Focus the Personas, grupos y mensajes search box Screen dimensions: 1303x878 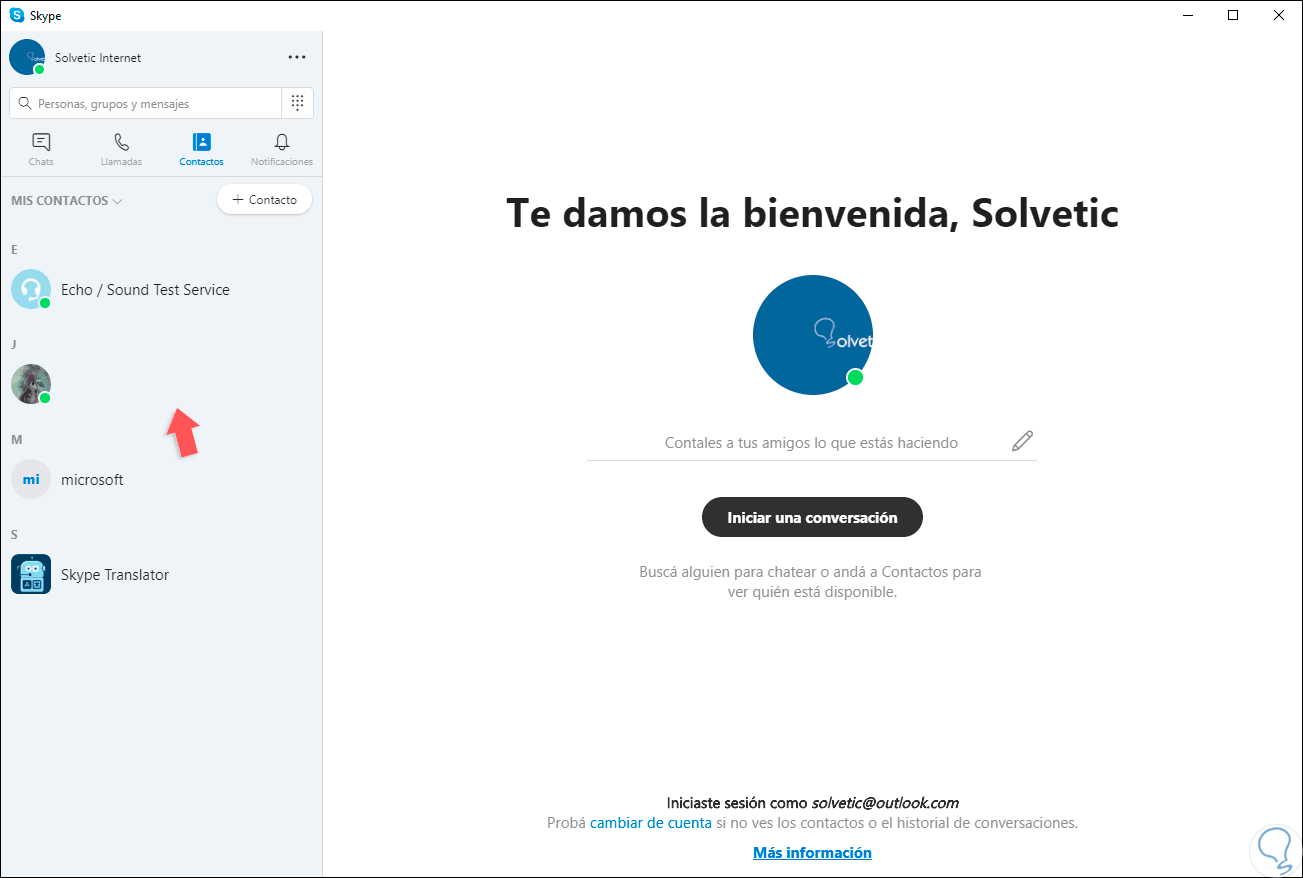pyautogui.click(x=145, y=103)
